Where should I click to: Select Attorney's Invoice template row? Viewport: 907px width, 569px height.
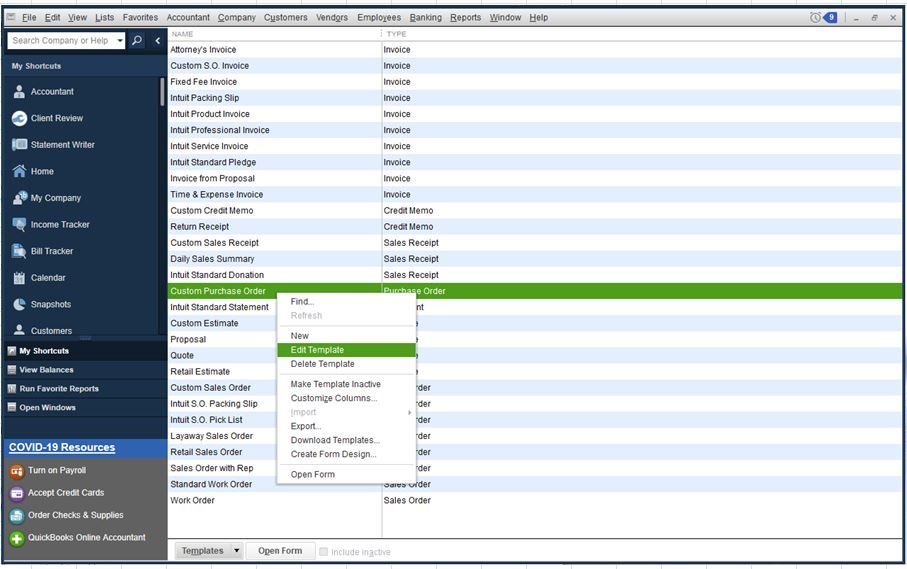click(x=535, y=50)
